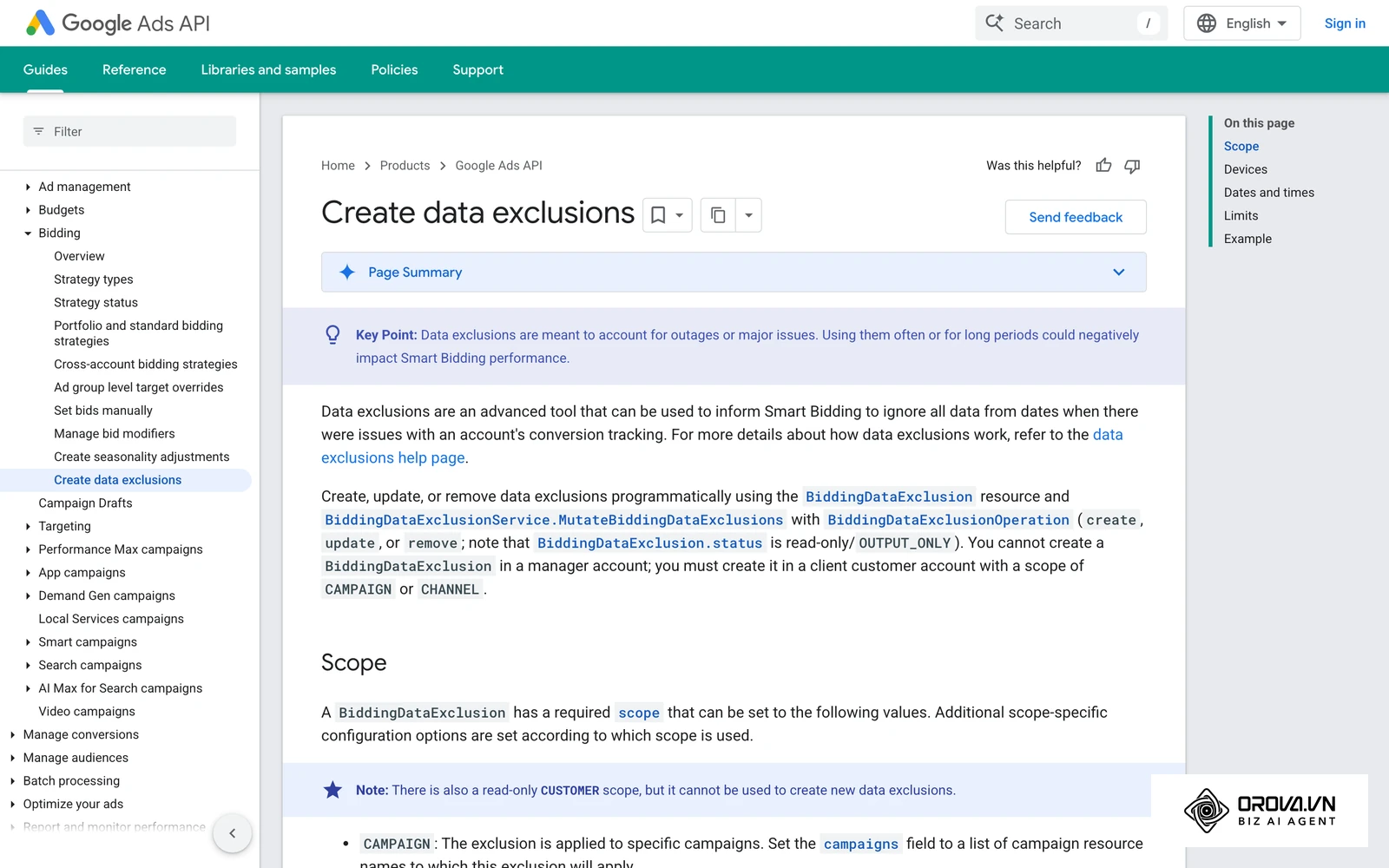Click the thumbs down not helpful icon

[1132, 165]
